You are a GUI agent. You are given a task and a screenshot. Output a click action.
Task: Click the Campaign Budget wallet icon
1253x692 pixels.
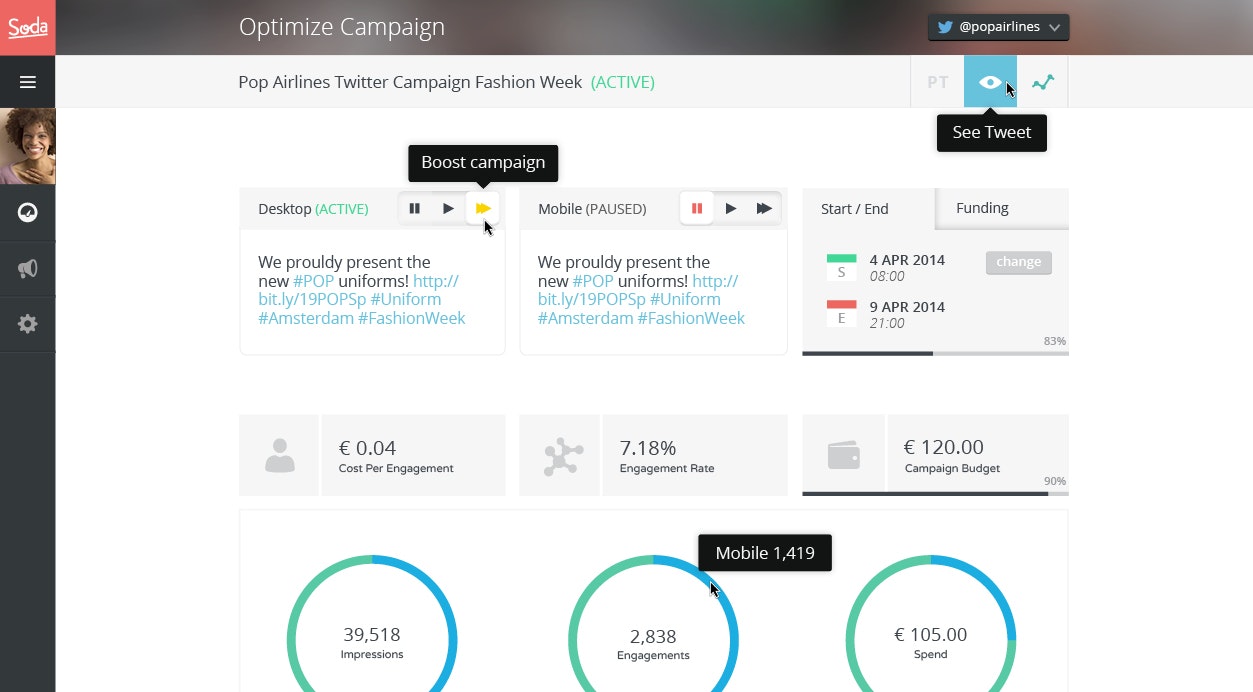point(844,455)
